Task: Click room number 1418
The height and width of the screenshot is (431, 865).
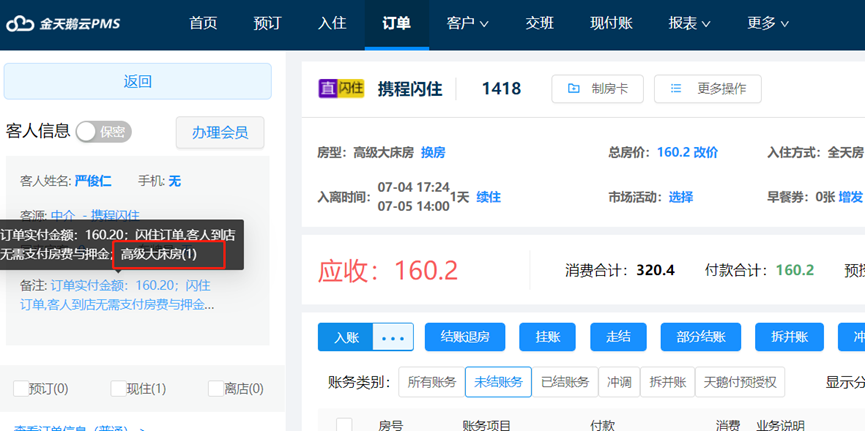Action: (501, 88)
